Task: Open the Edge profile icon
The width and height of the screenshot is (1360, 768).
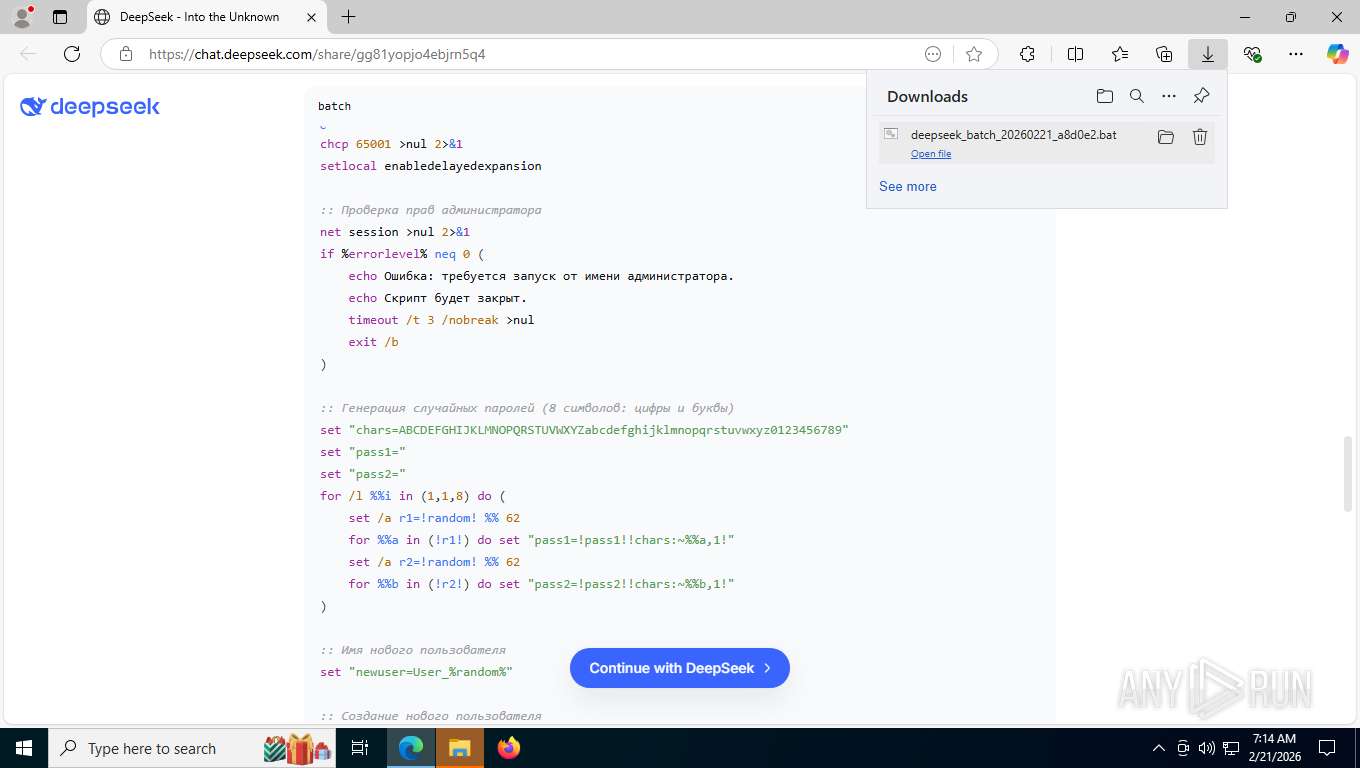Action: click(x=22, y=17)
